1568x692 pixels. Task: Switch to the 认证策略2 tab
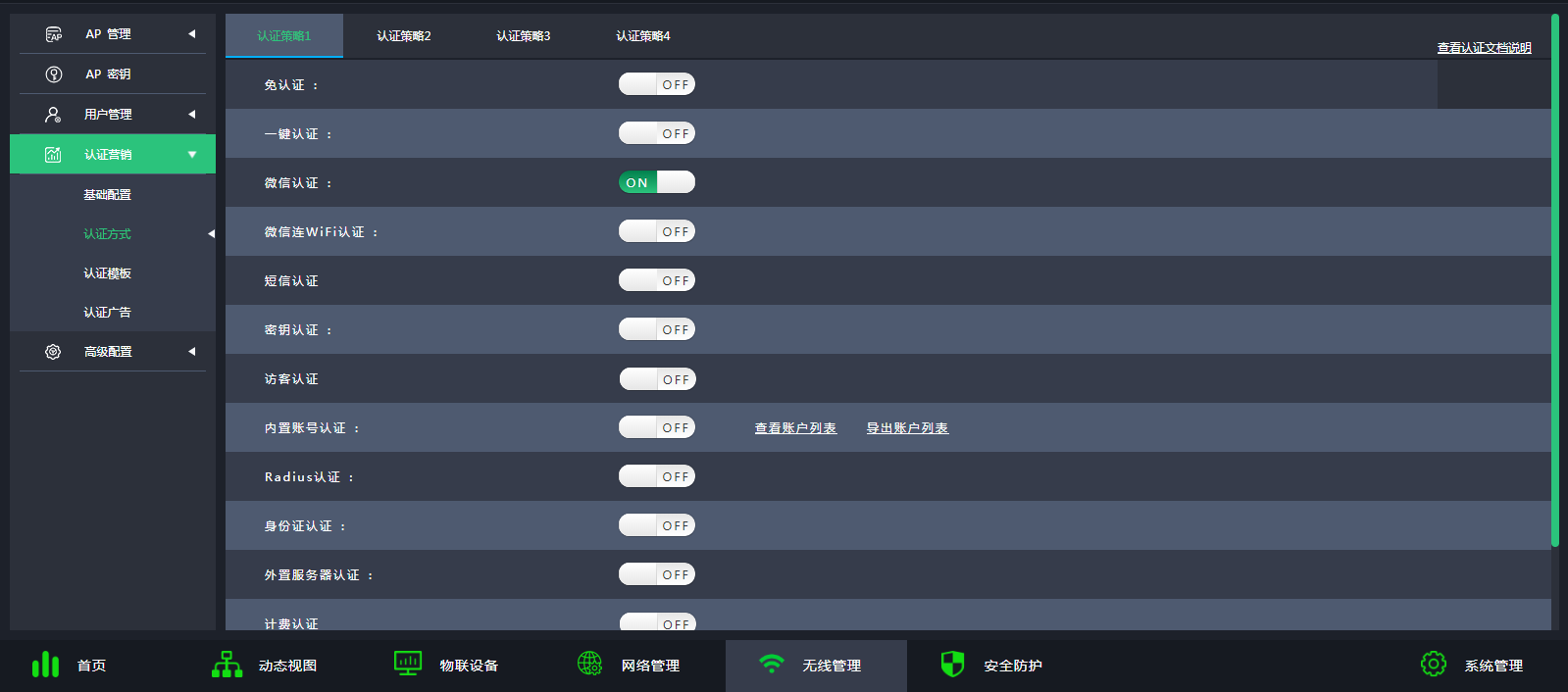(403, 36)
